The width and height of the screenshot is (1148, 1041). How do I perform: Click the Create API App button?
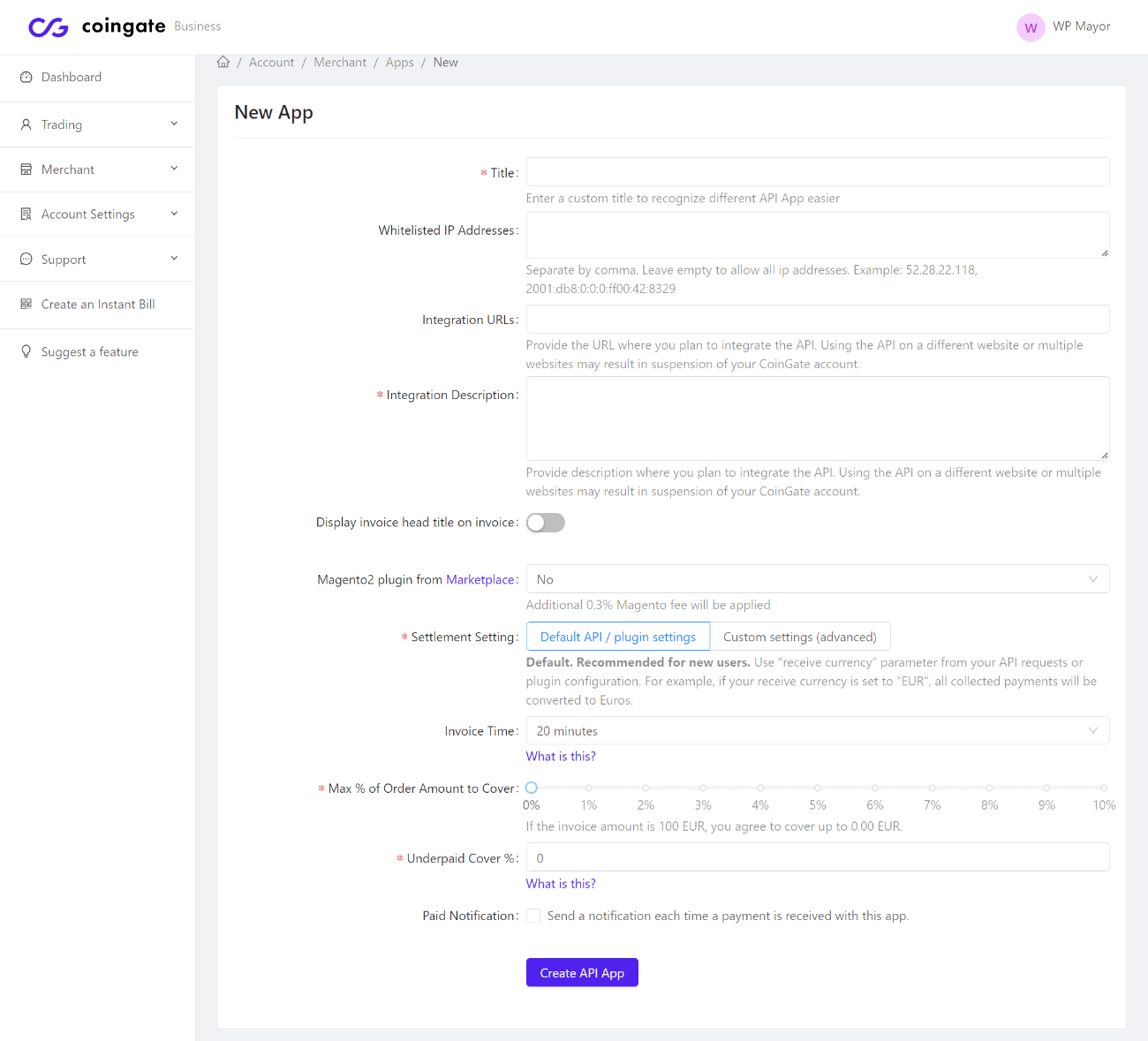582,972
